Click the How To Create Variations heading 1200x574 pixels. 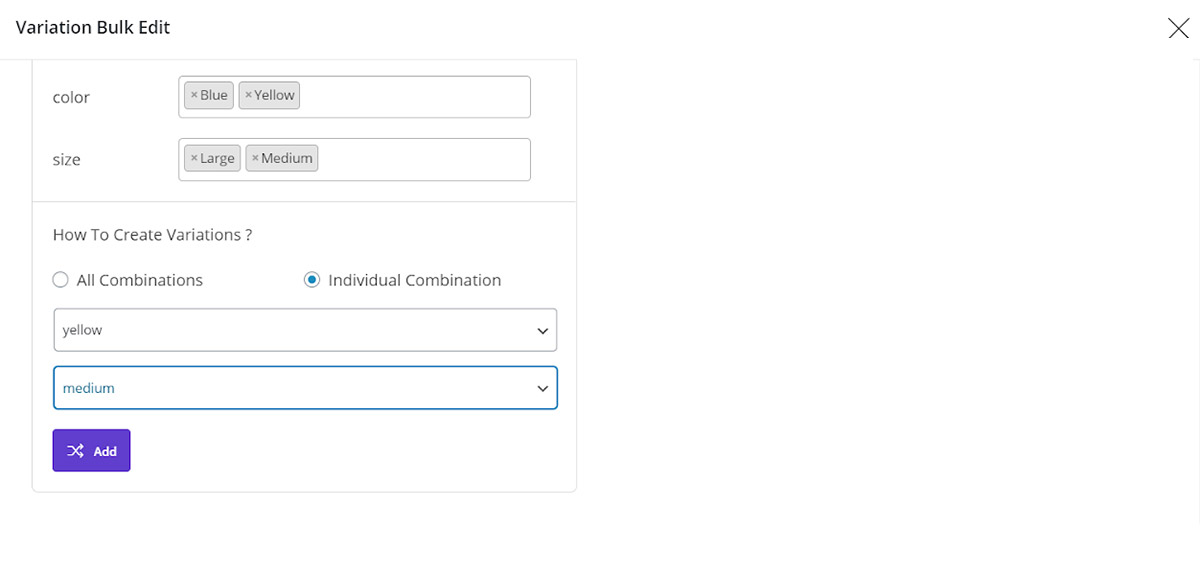pyautogui.click(x=152, y=235)
